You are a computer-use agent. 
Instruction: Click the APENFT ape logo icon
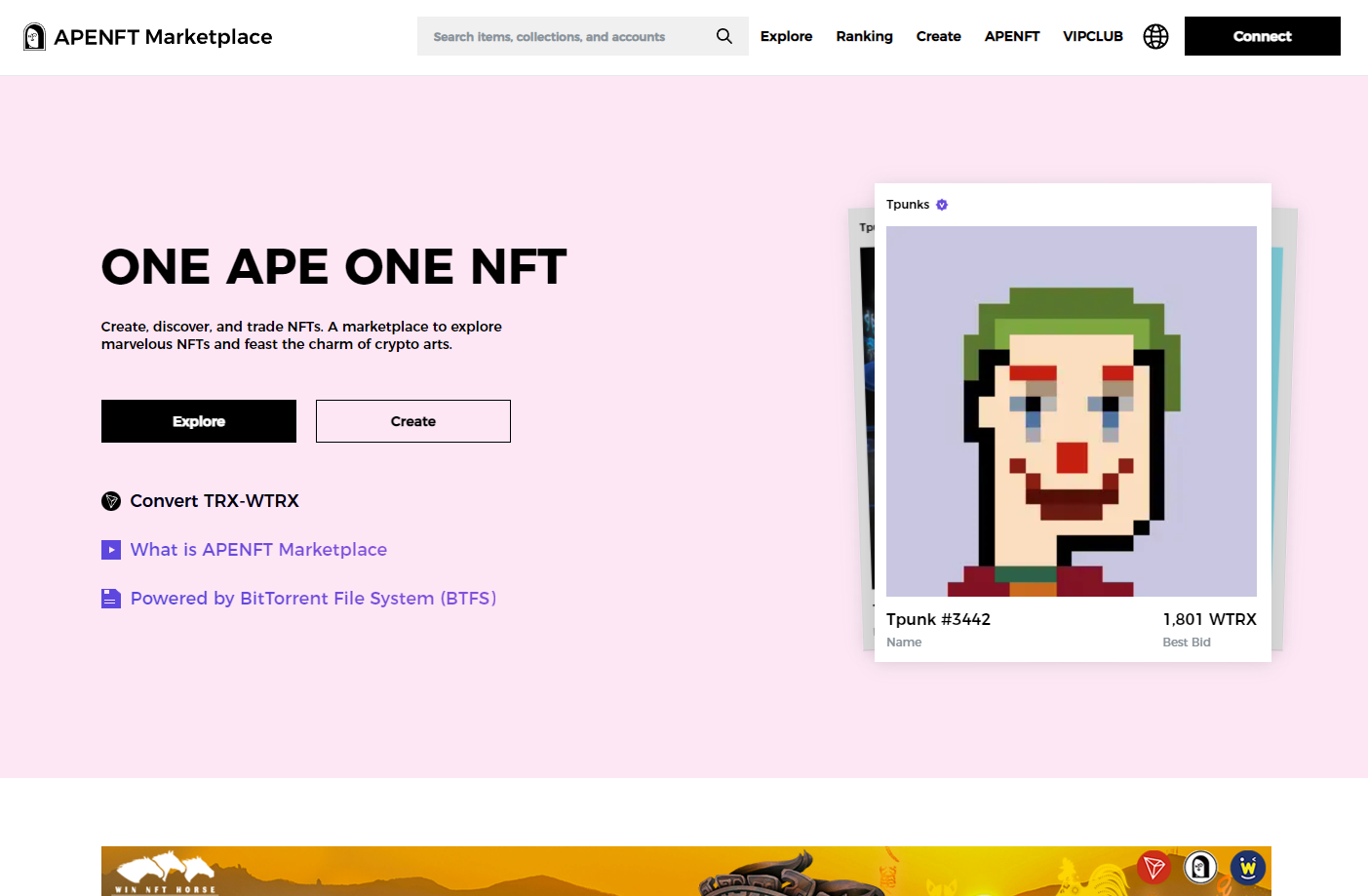tap(34, 37)
